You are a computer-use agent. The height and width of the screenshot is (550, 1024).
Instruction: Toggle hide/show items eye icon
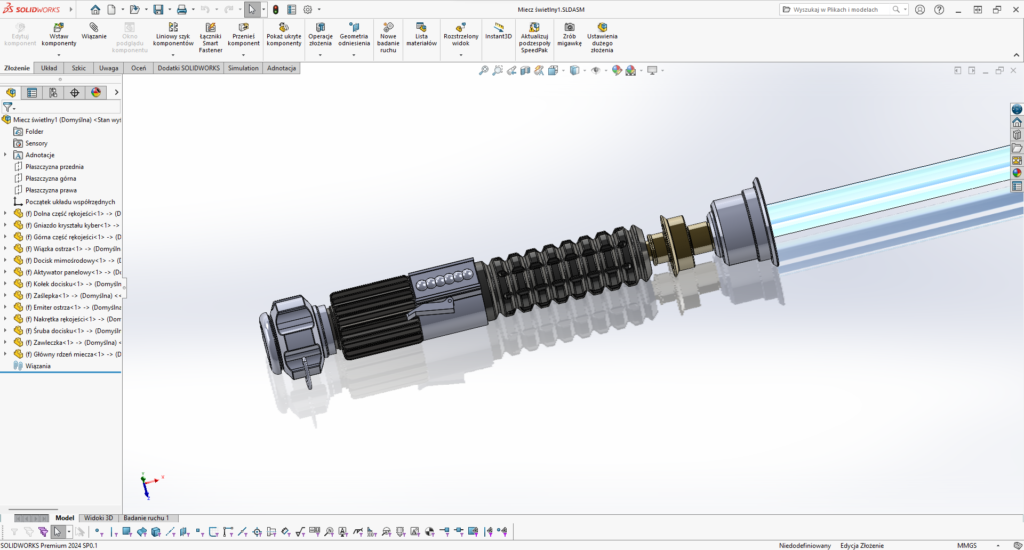596,71
